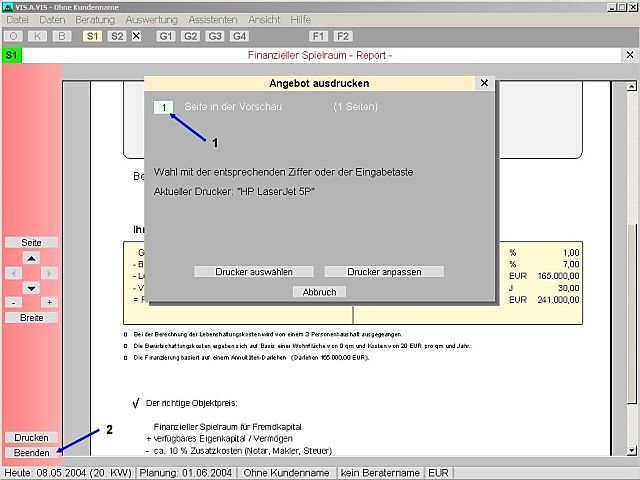
Task: Click the page number 1 field
Action: (x=163, y=106)
